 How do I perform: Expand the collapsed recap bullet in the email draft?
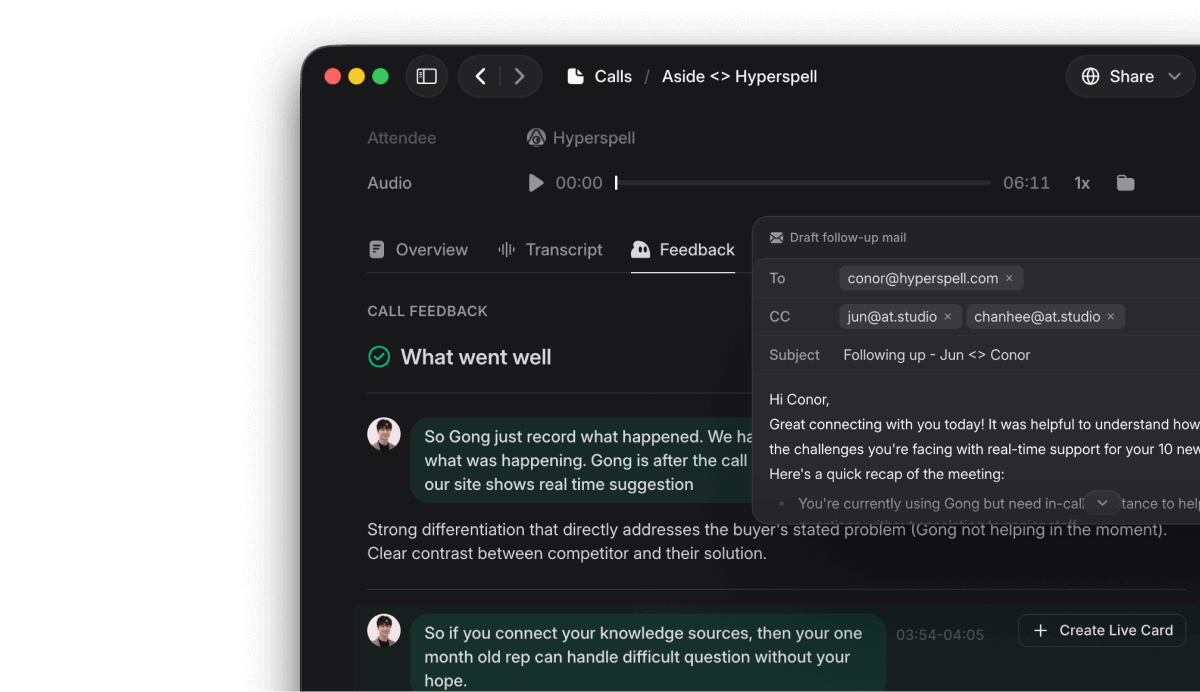tap(1102, 503)
